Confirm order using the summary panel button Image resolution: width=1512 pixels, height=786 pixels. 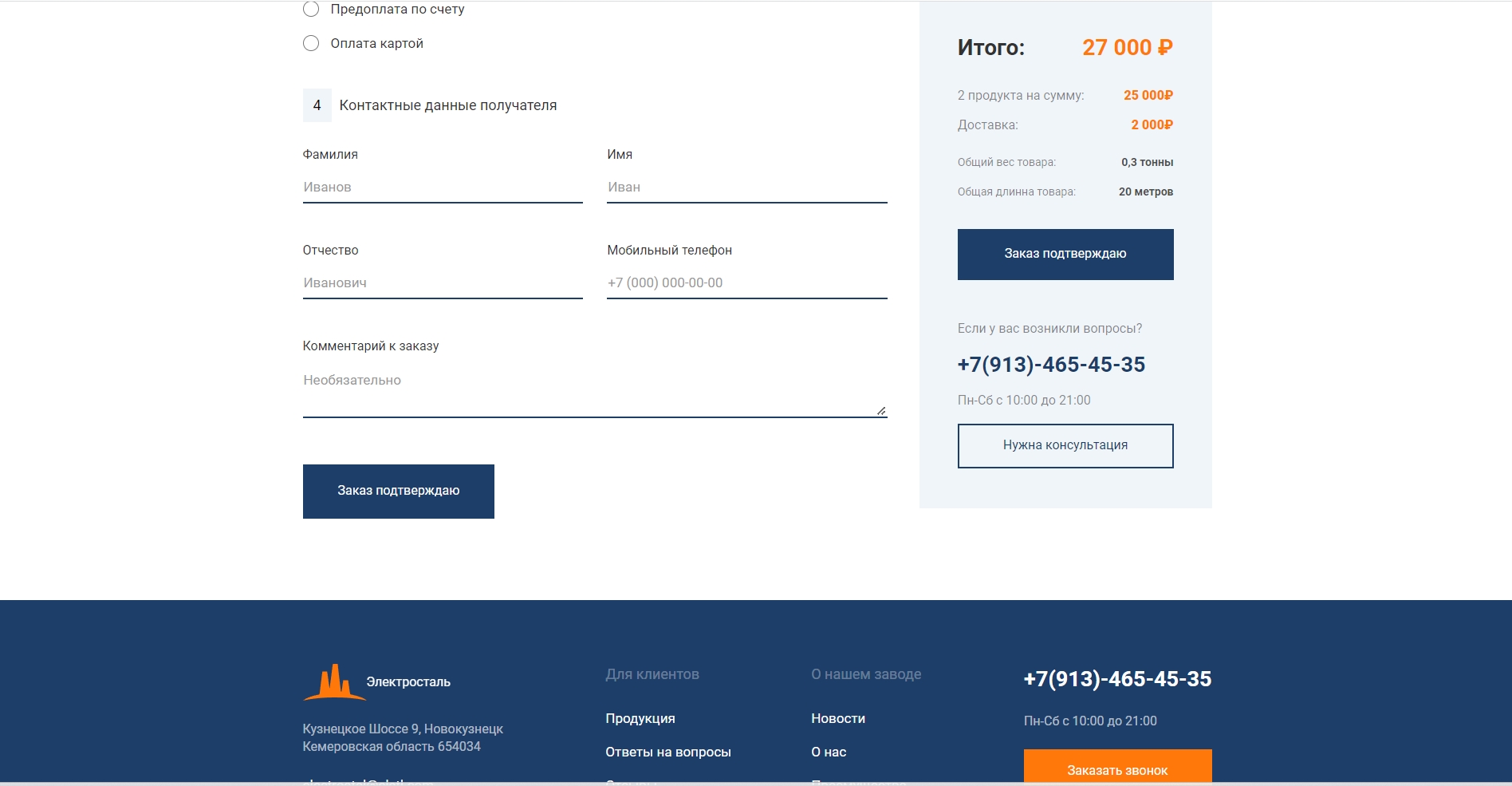click(x=1065, y=255)
